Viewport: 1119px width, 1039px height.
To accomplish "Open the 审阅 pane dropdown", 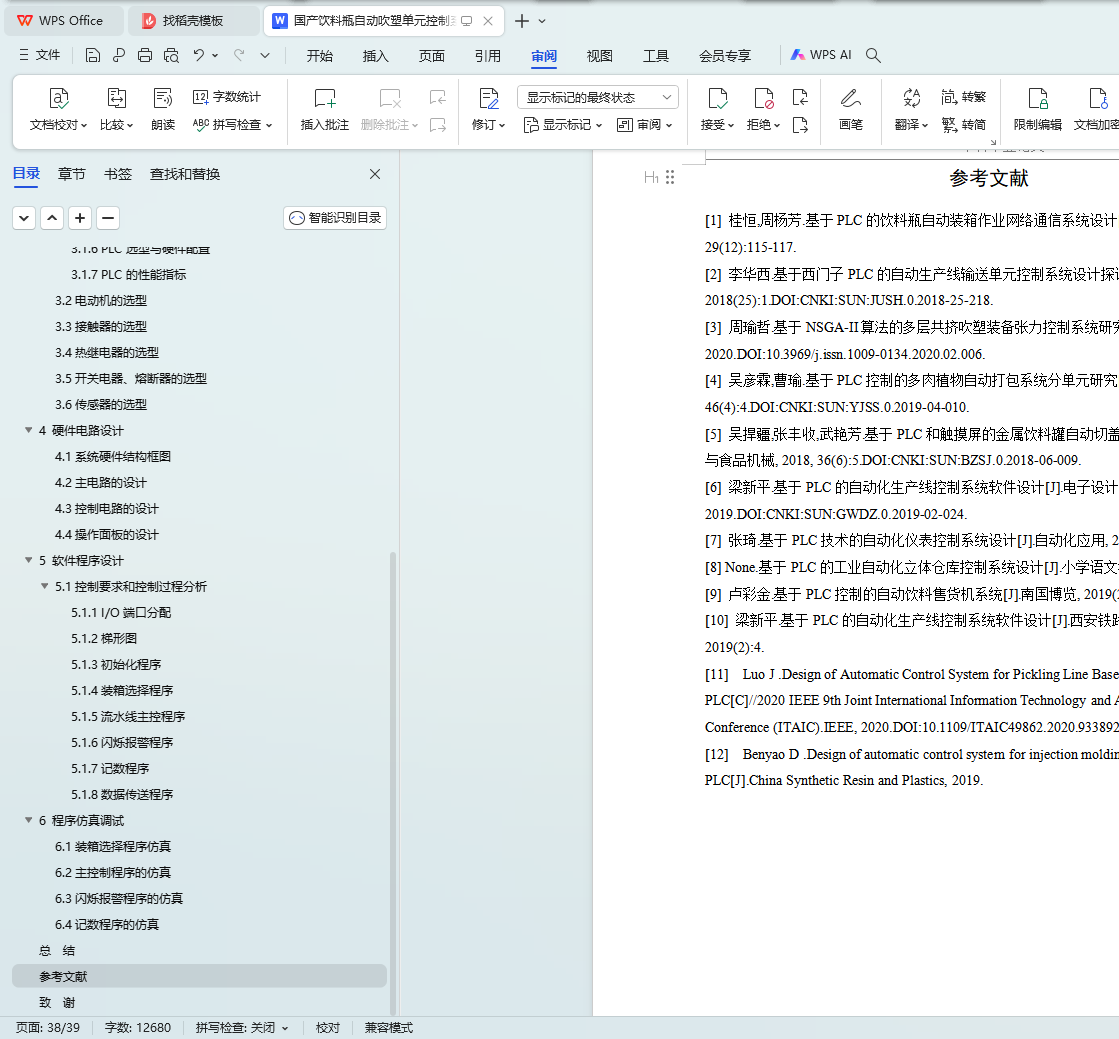I will click(x=644, y=125).
